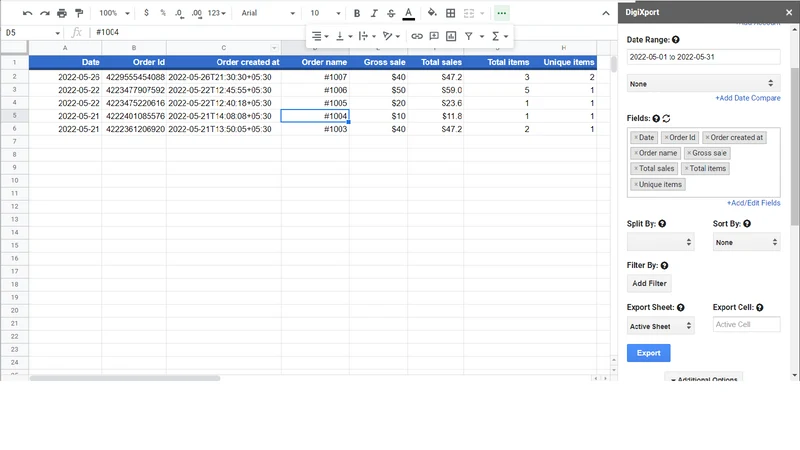Open Date Range help tooltip icon

coord(676,40)
